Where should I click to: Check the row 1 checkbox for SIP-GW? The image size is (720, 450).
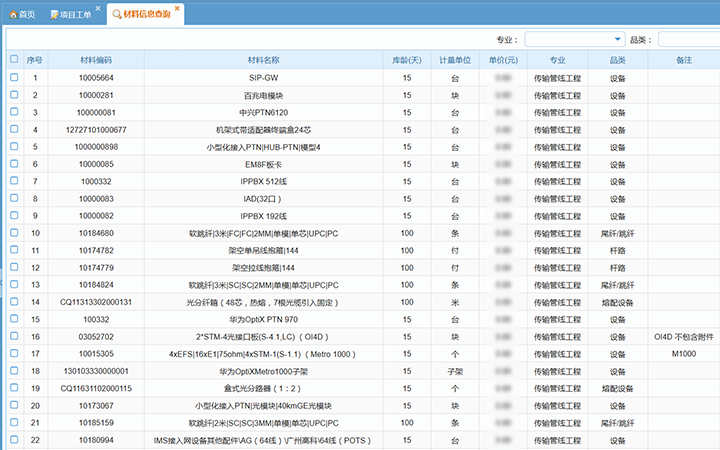tap(14, 77)
